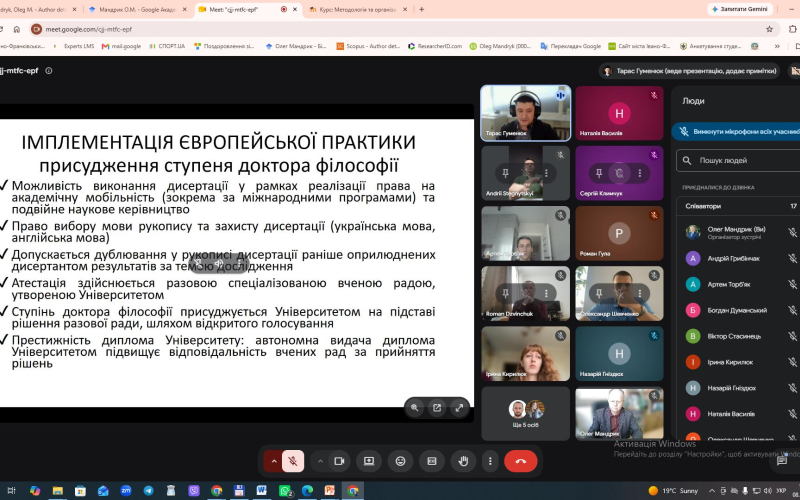Click the browser home button
Screen dimensions: 800x500
[x=17, y=29]
